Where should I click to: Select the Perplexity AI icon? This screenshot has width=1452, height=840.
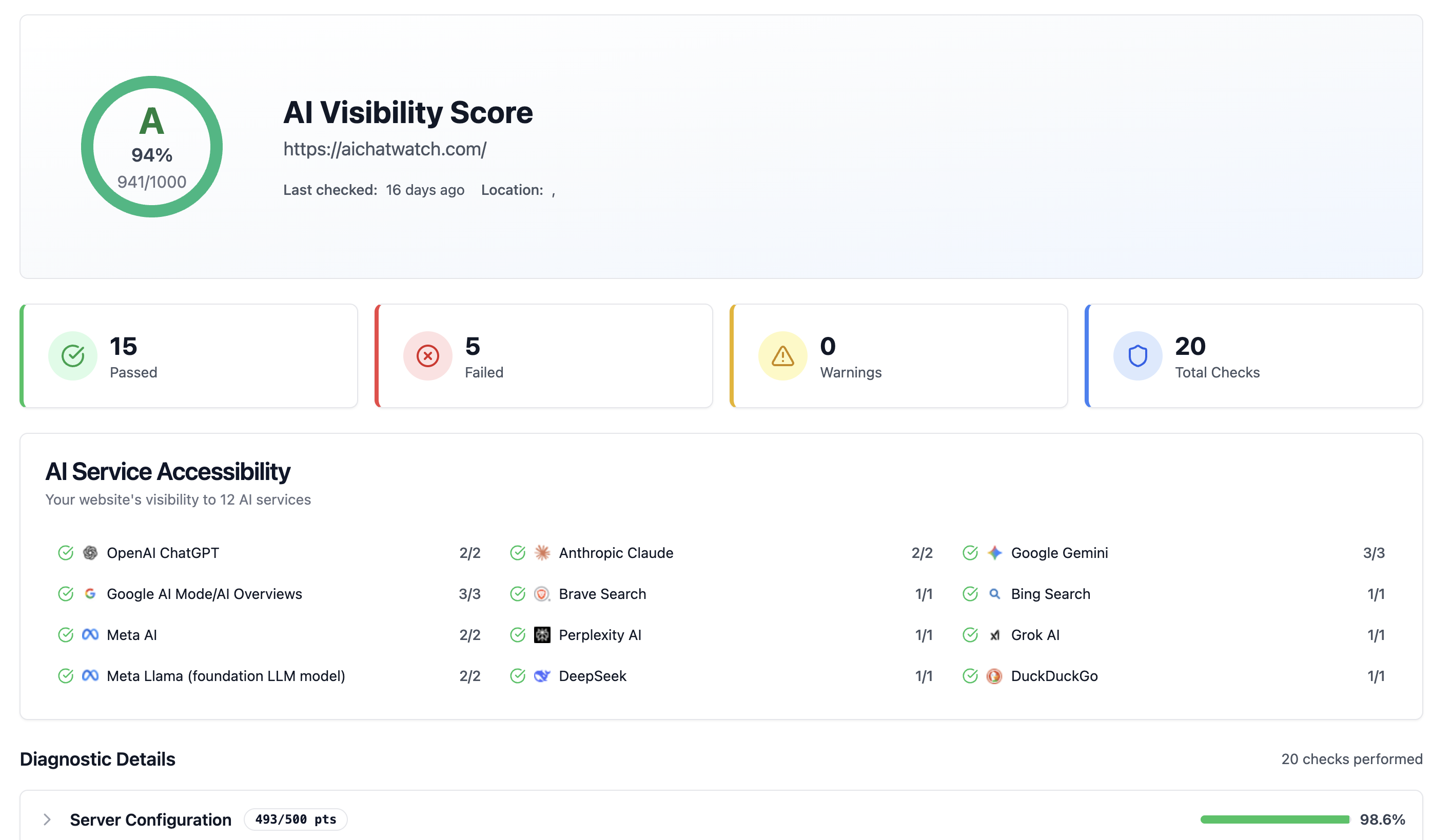[x=542, y=634]
